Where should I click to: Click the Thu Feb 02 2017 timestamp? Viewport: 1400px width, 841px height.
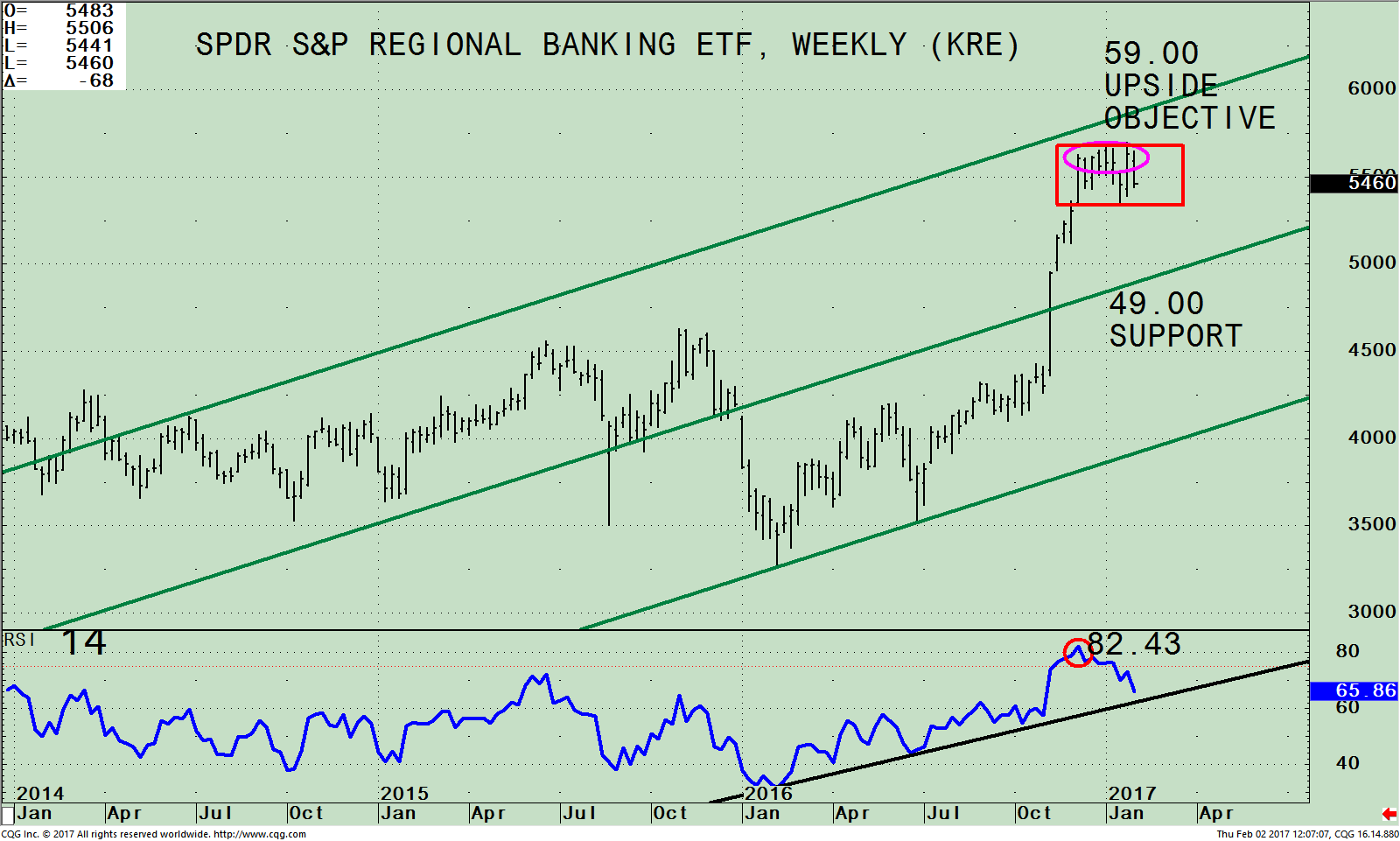click(x=1274, y=834)
